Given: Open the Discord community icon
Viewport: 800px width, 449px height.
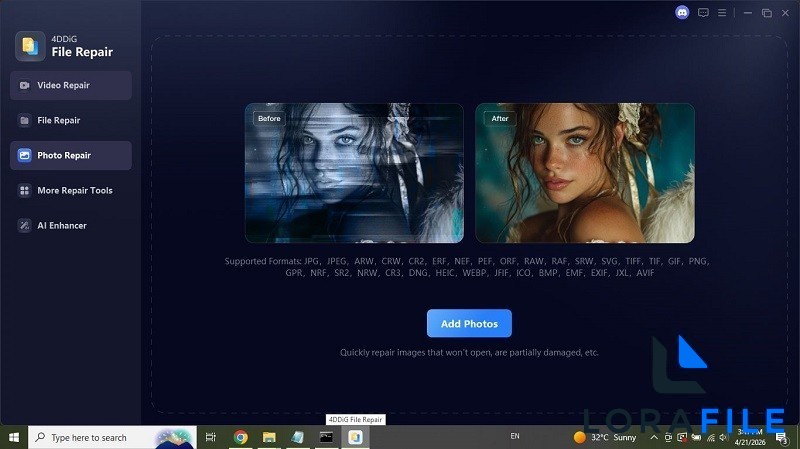Looking at the screenshot, I should (x=682, y=13).
